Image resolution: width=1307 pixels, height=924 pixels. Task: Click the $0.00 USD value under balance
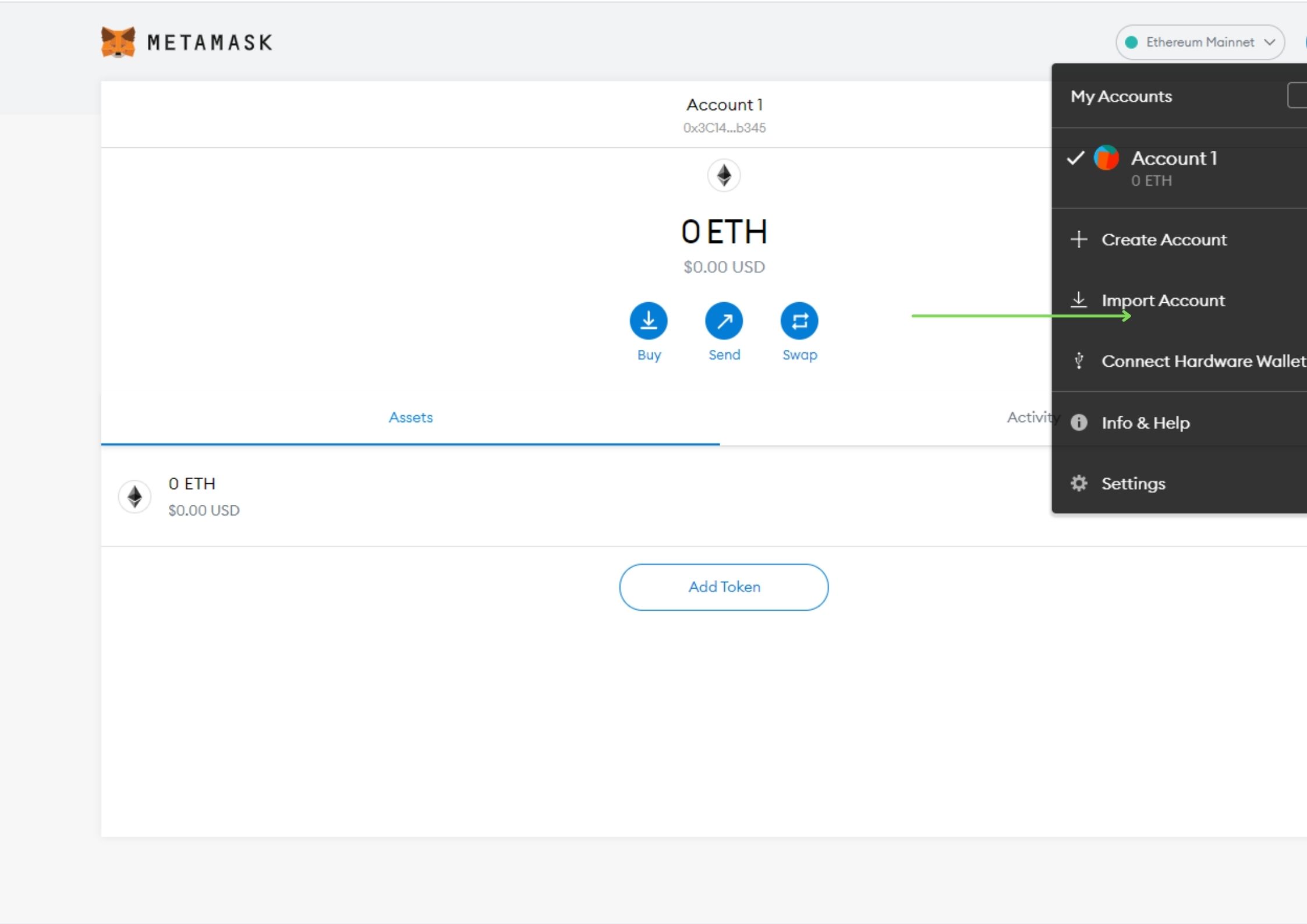[724, 267]
